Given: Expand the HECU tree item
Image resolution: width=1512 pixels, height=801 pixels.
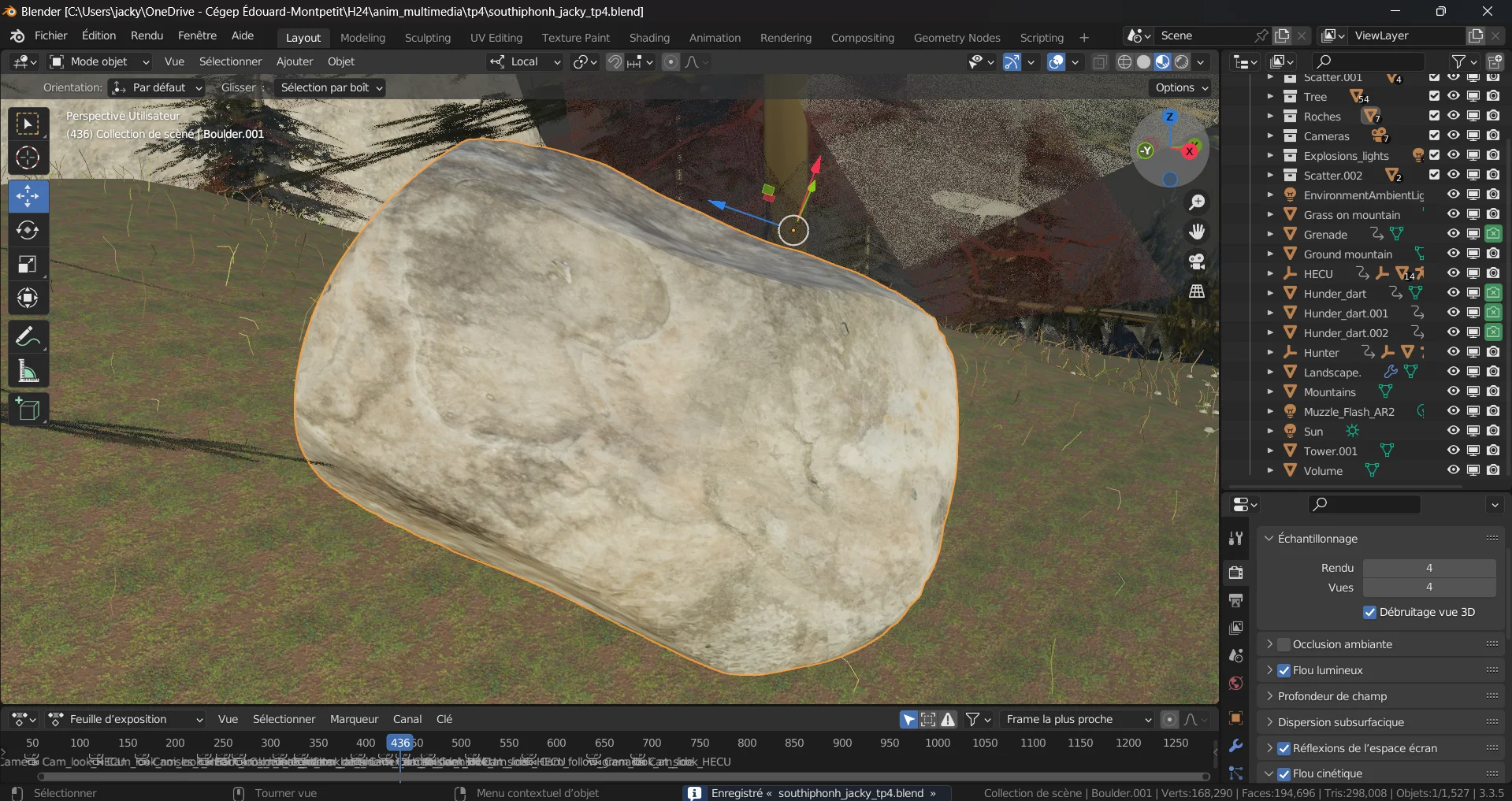Looking at the screenshot, I should (1270, 273).
